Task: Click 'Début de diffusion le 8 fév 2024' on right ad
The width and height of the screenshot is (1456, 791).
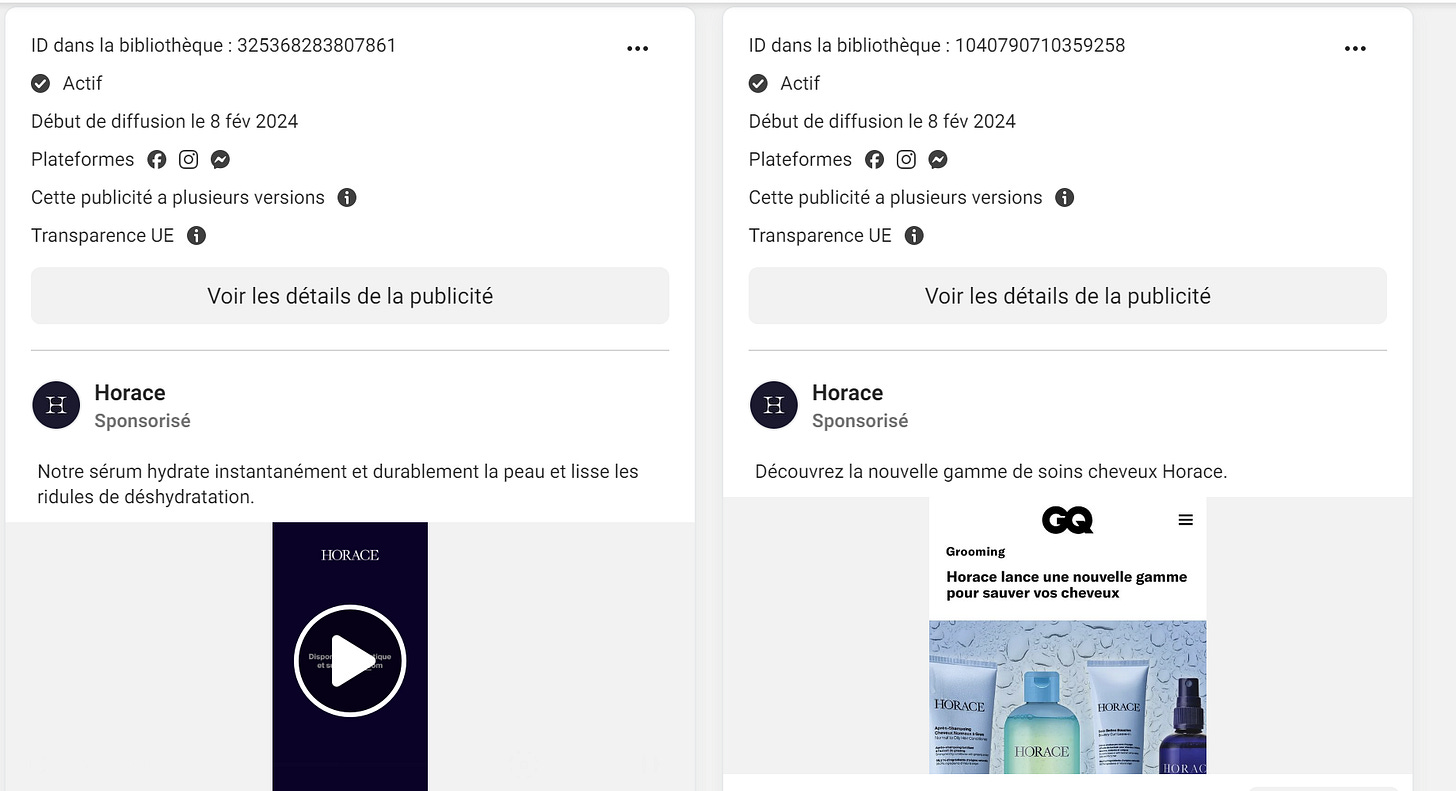Action: click(x=882, y=121)
